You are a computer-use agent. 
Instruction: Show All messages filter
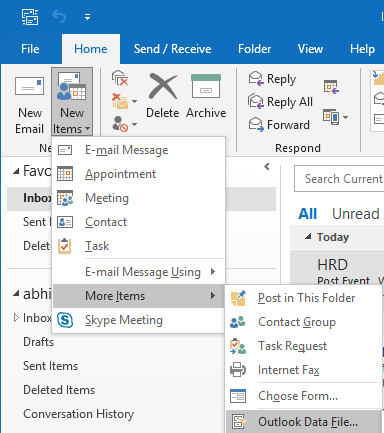point(307,214)
